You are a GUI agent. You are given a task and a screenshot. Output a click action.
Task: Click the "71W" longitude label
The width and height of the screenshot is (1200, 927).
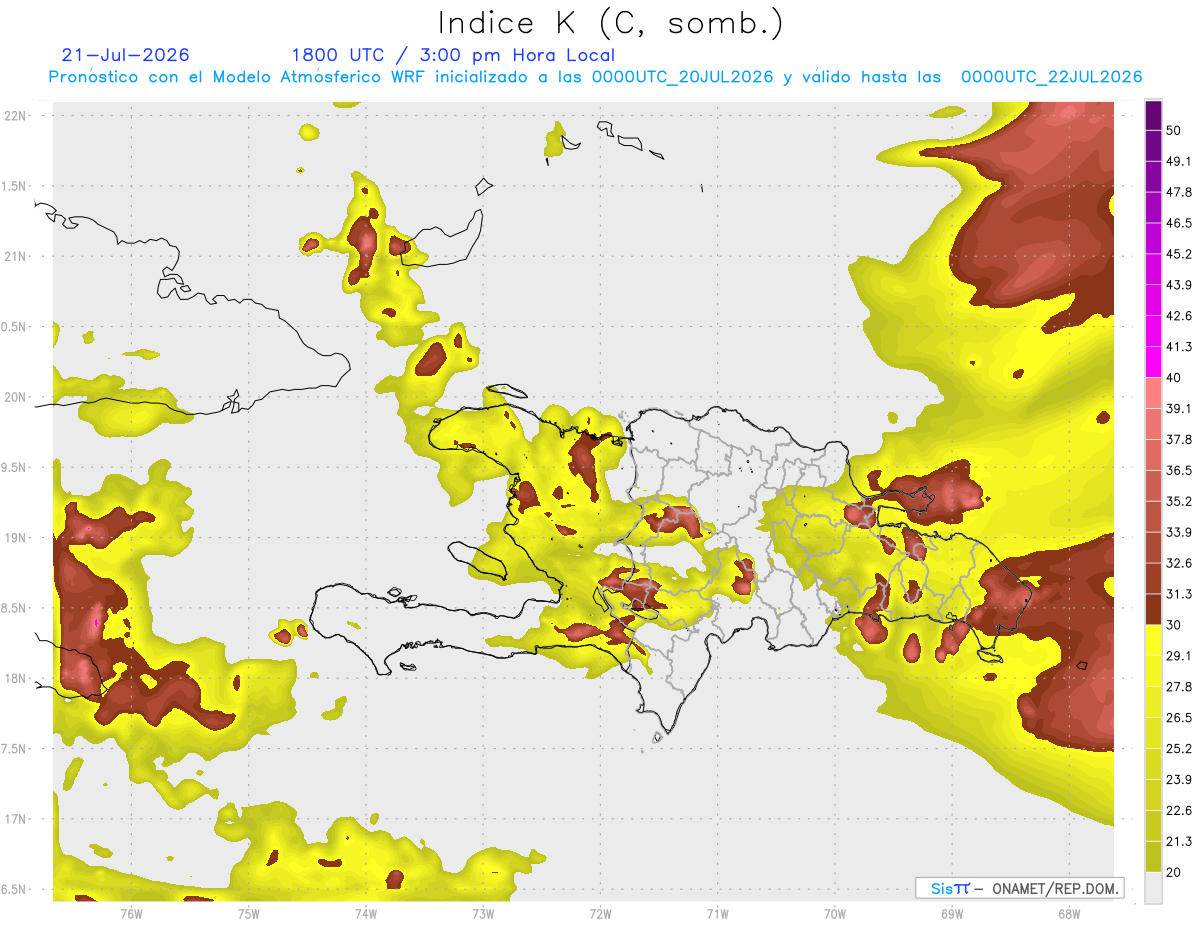[717, 913]
